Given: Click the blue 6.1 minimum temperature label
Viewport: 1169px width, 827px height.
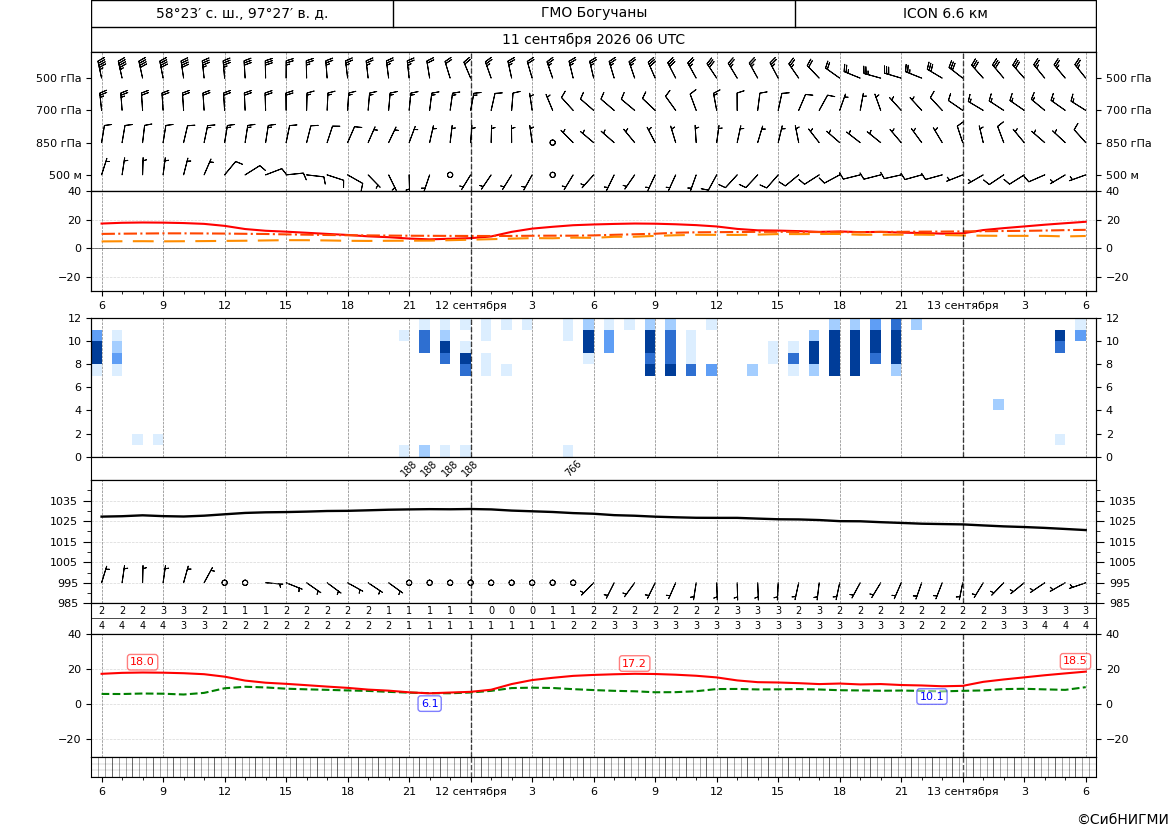Looking at the screenshot, I should click(430, 703).
